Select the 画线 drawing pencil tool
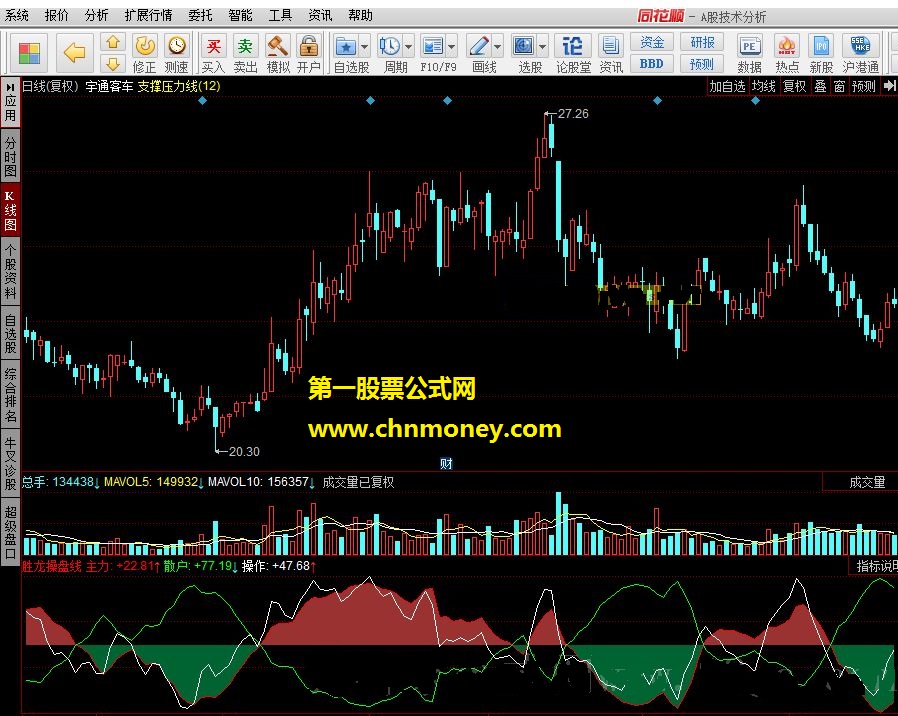This screenshot has height=716, width=898. point(479,47)
